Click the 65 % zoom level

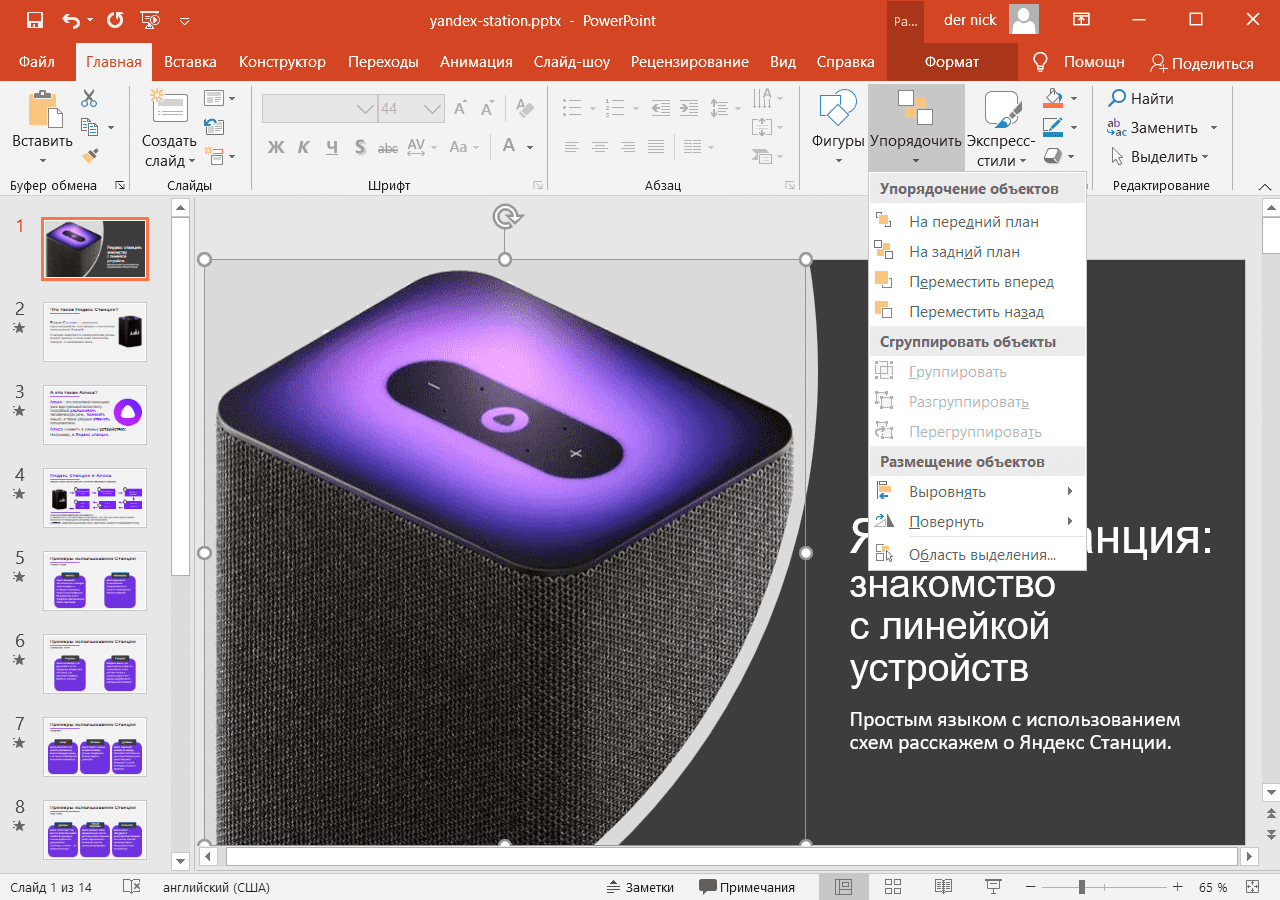pos(1213,887)
